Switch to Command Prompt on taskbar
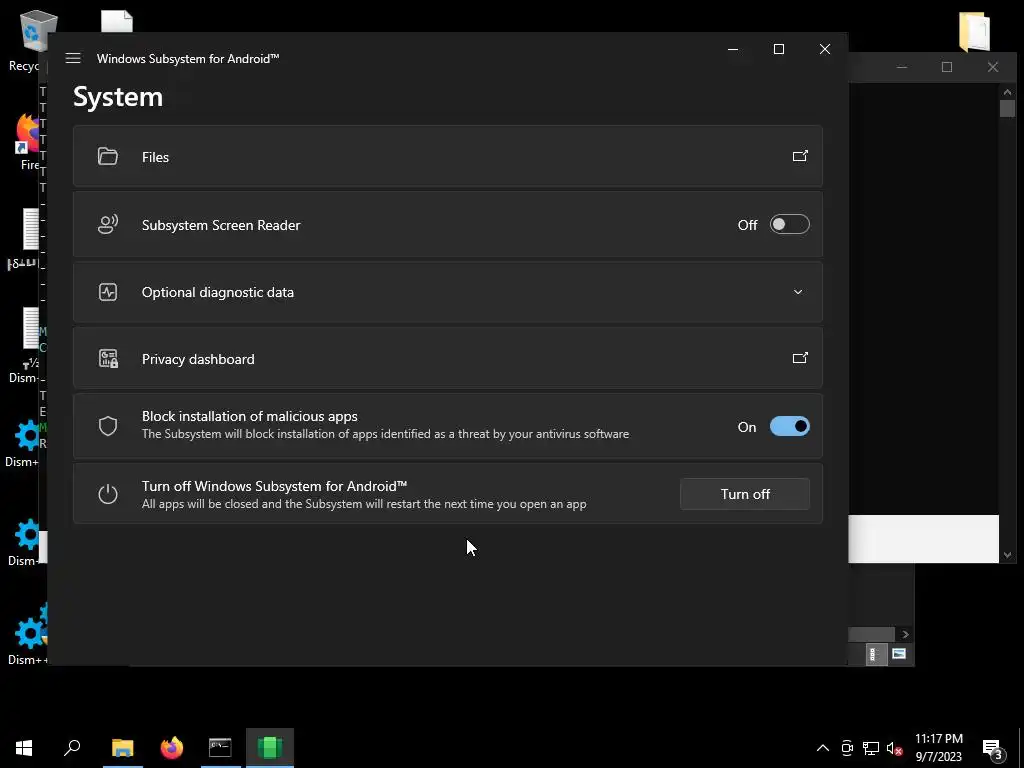Viewport: 1024px width, 768px height. [220, 748]
